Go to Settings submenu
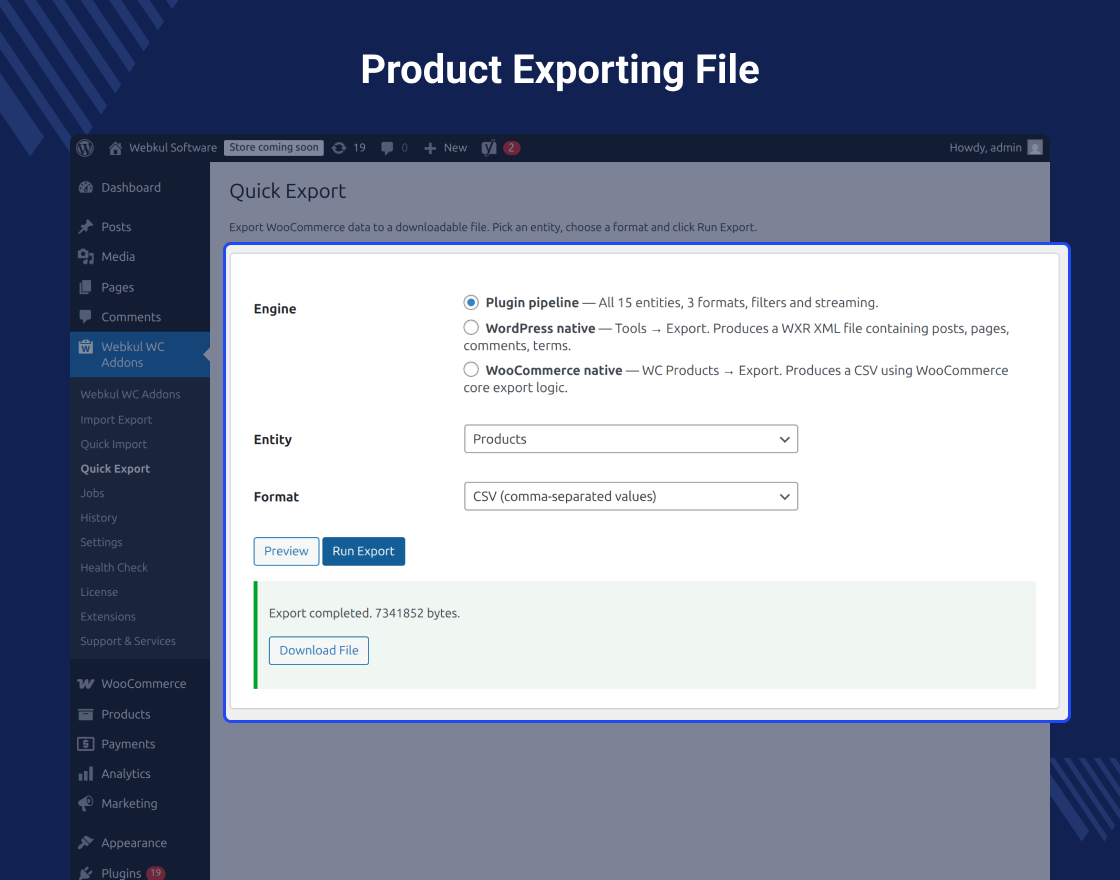 [x=101, y=542]
